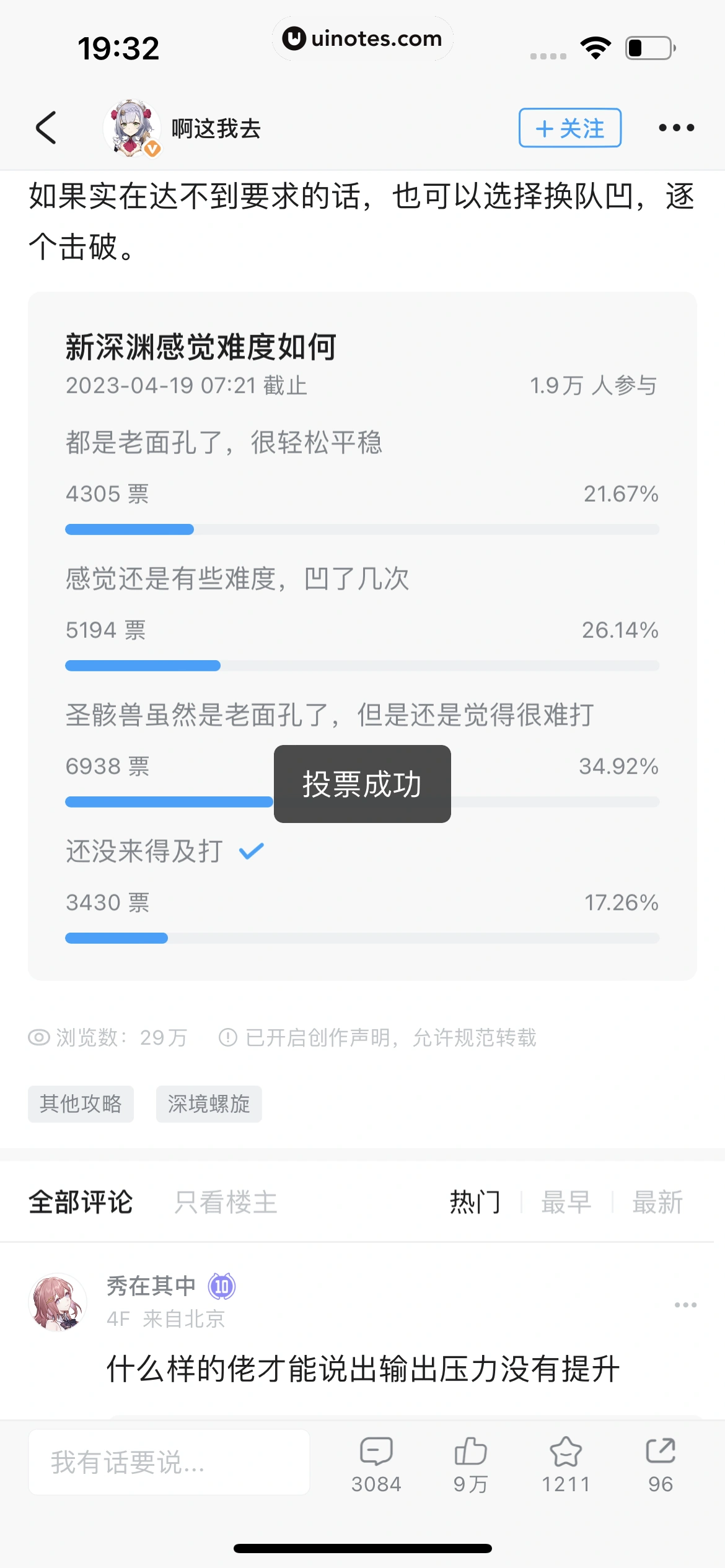This screenshot has height=1568, width=725.
Task: Open the 深境螺旋 topic tag
Action: click(x=209, y=1104)
